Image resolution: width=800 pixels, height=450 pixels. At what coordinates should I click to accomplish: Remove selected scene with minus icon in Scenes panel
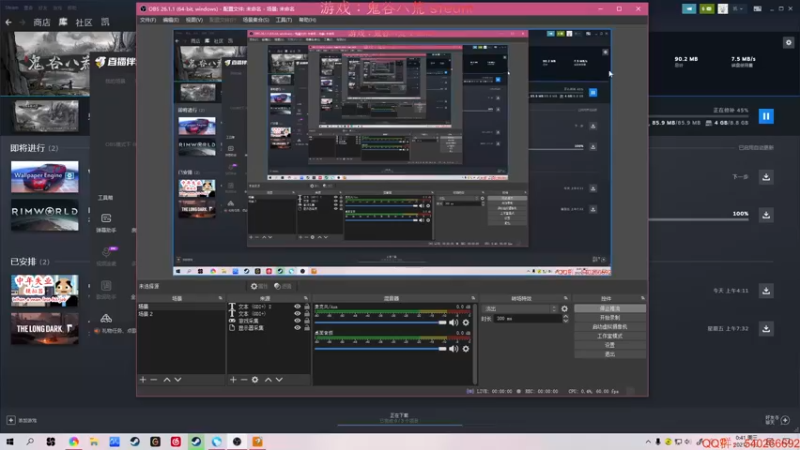[x=154, y=380]
